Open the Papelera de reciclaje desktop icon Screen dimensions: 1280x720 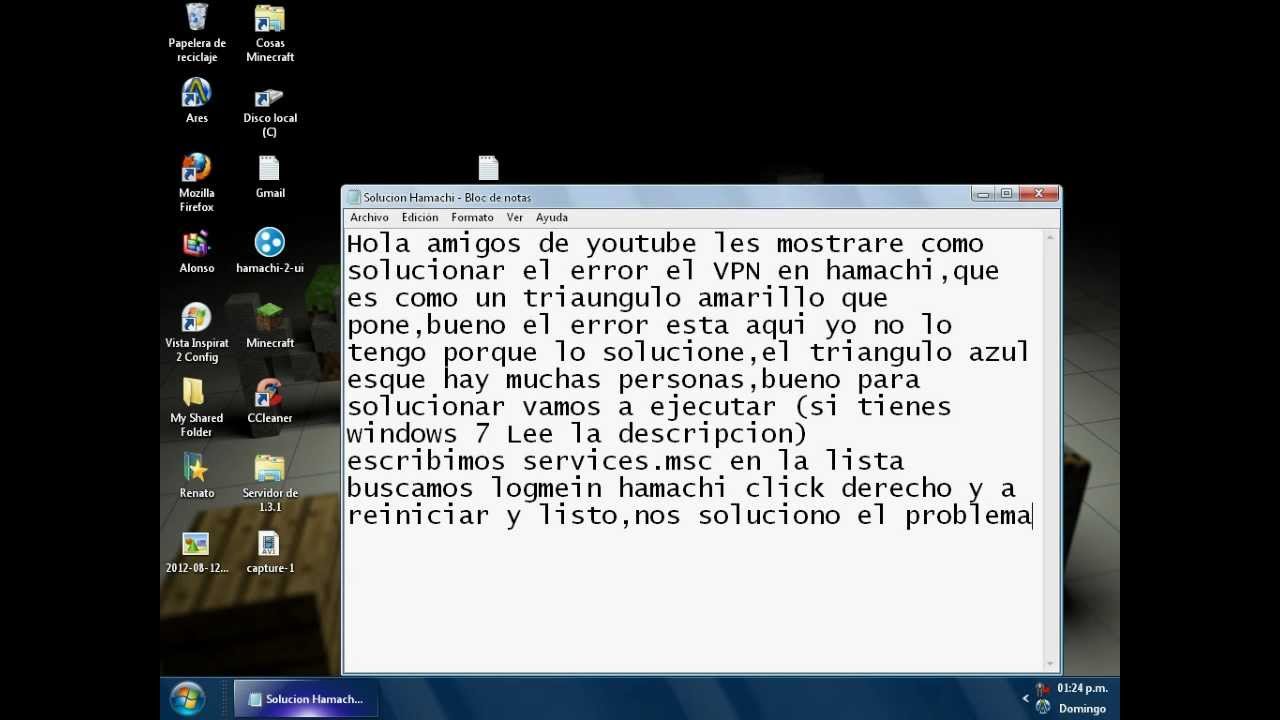197,33
